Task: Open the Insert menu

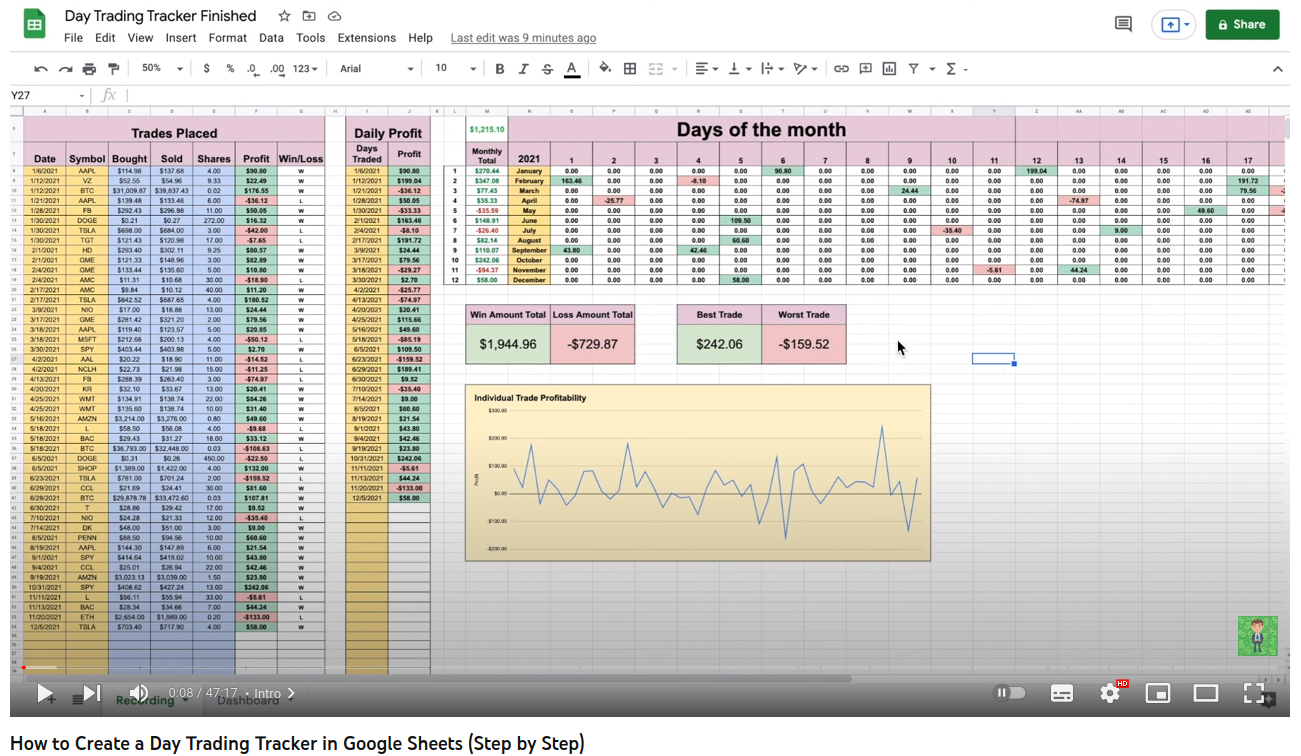Action: coord(181,38)
